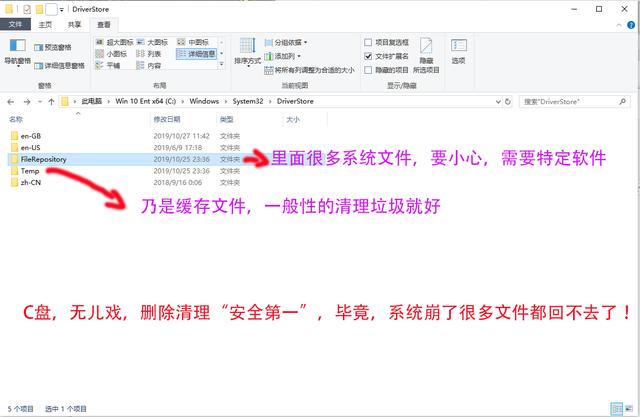Viewport: 640px width, 417px height.
Task: Click date 2018/9/16 0:06 of zh-CN
Action: 178,183
